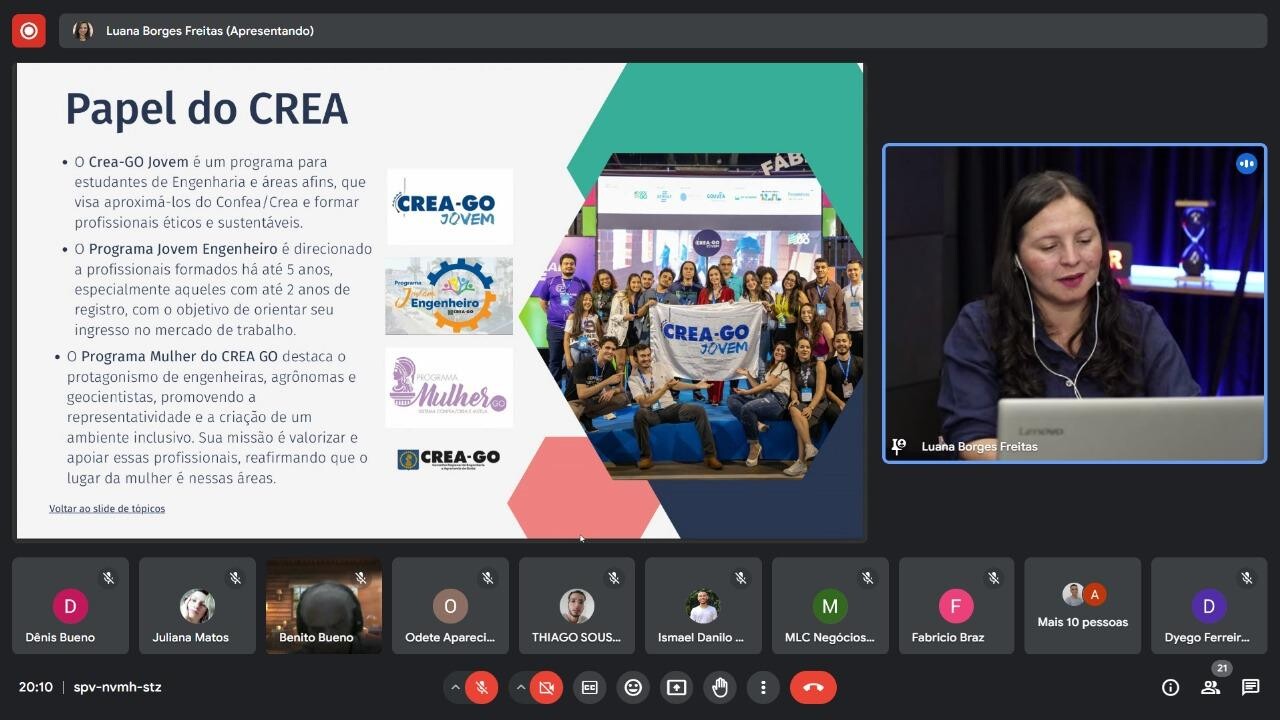Screen dimensions: 1280x720
Task: Click the participant count badge 21
Action: 1221,668
